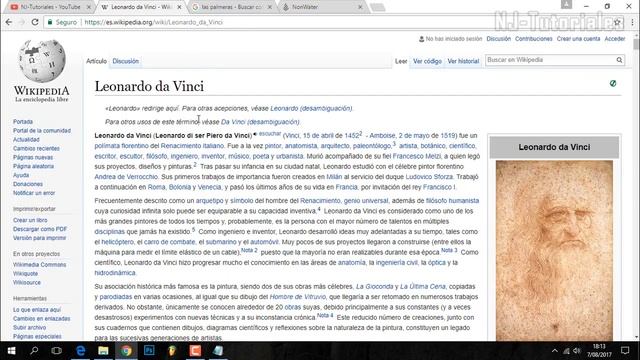Click the volume speaker tray icon
The height and width of the screenshot is (360, 640).
pos(577,351)
